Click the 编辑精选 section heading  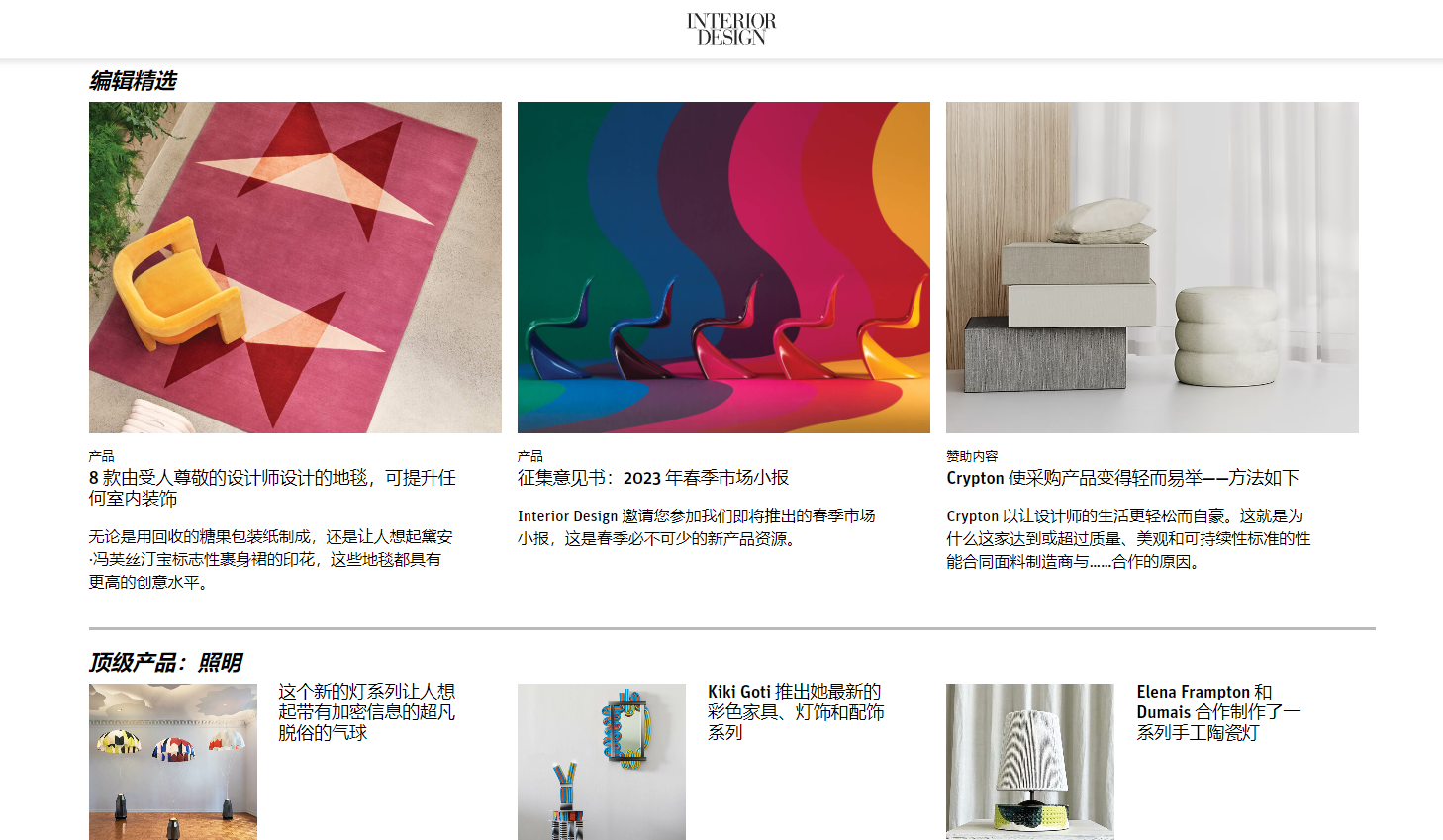[x=133, y=81]
